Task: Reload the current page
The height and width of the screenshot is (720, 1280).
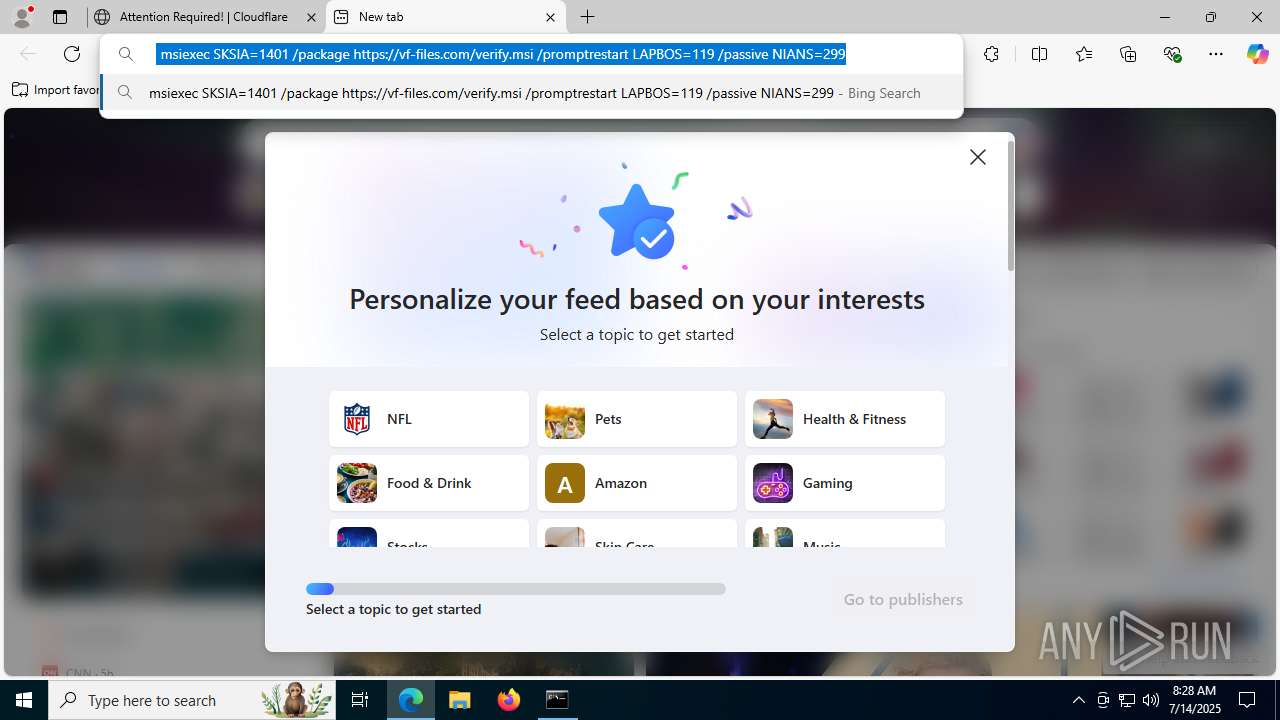Action: (x=72, y=54)
